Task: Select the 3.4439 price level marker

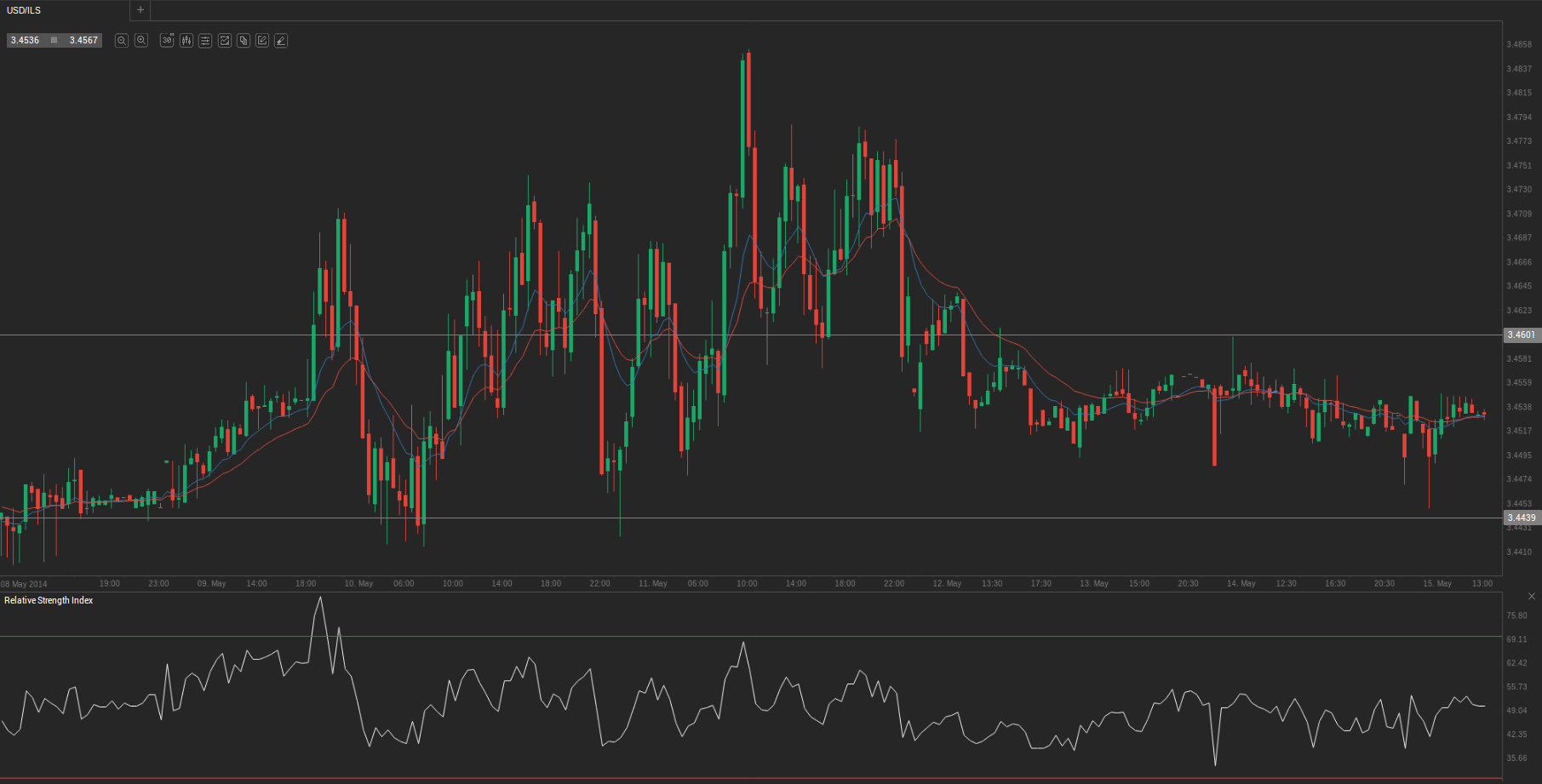Action: click(x=1522, y=518)
